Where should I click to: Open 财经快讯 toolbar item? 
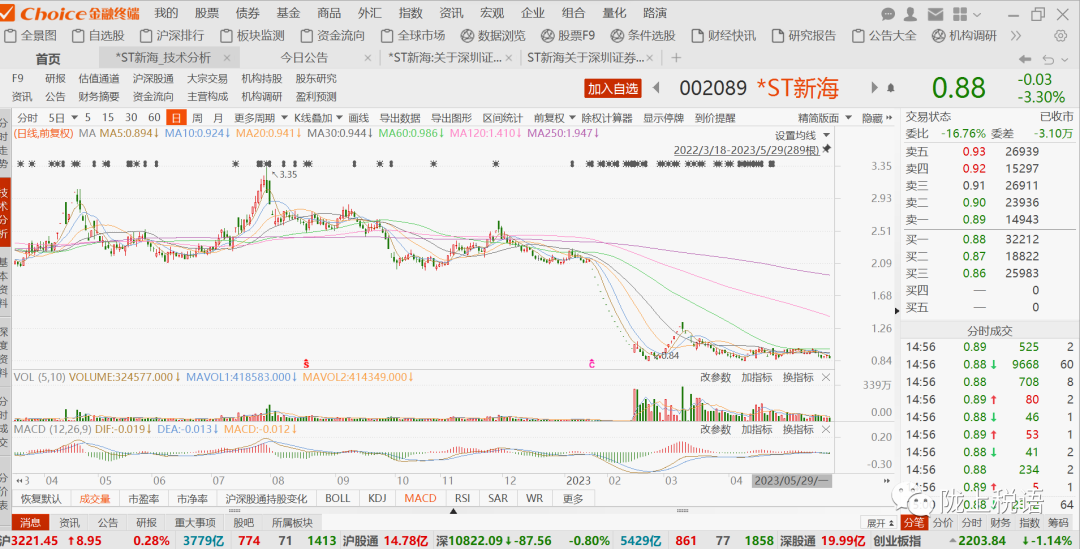coord(724,35)
